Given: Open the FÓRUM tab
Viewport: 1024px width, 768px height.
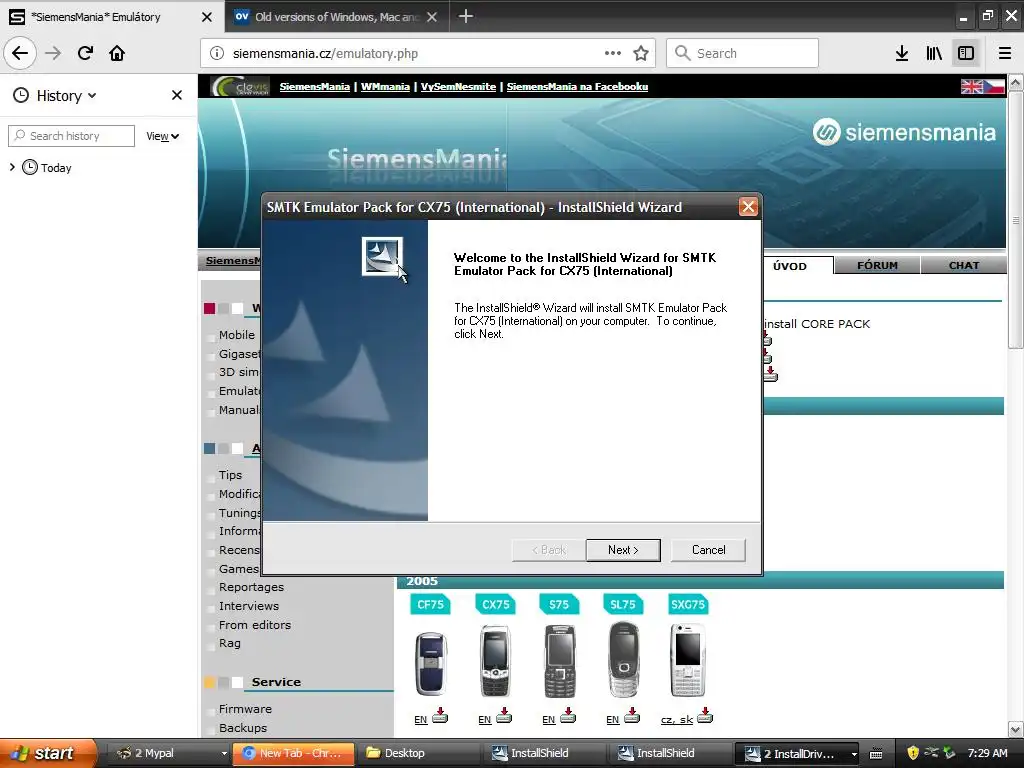Looking at the screenshot, I should 877,265.
